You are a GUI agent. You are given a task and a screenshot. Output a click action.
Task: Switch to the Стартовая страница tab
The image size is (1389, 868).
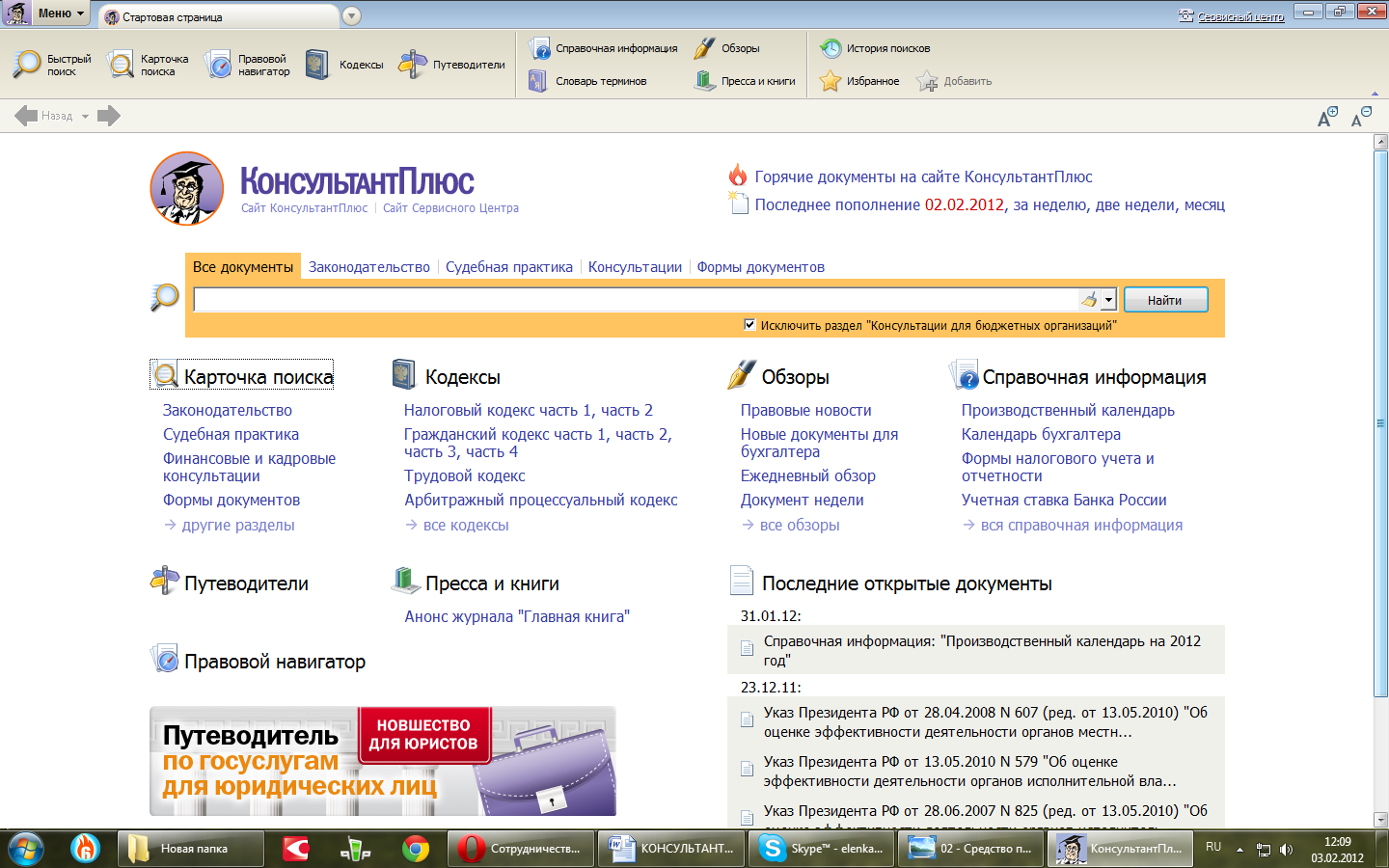pyautogui.click(x=217, y=16)
